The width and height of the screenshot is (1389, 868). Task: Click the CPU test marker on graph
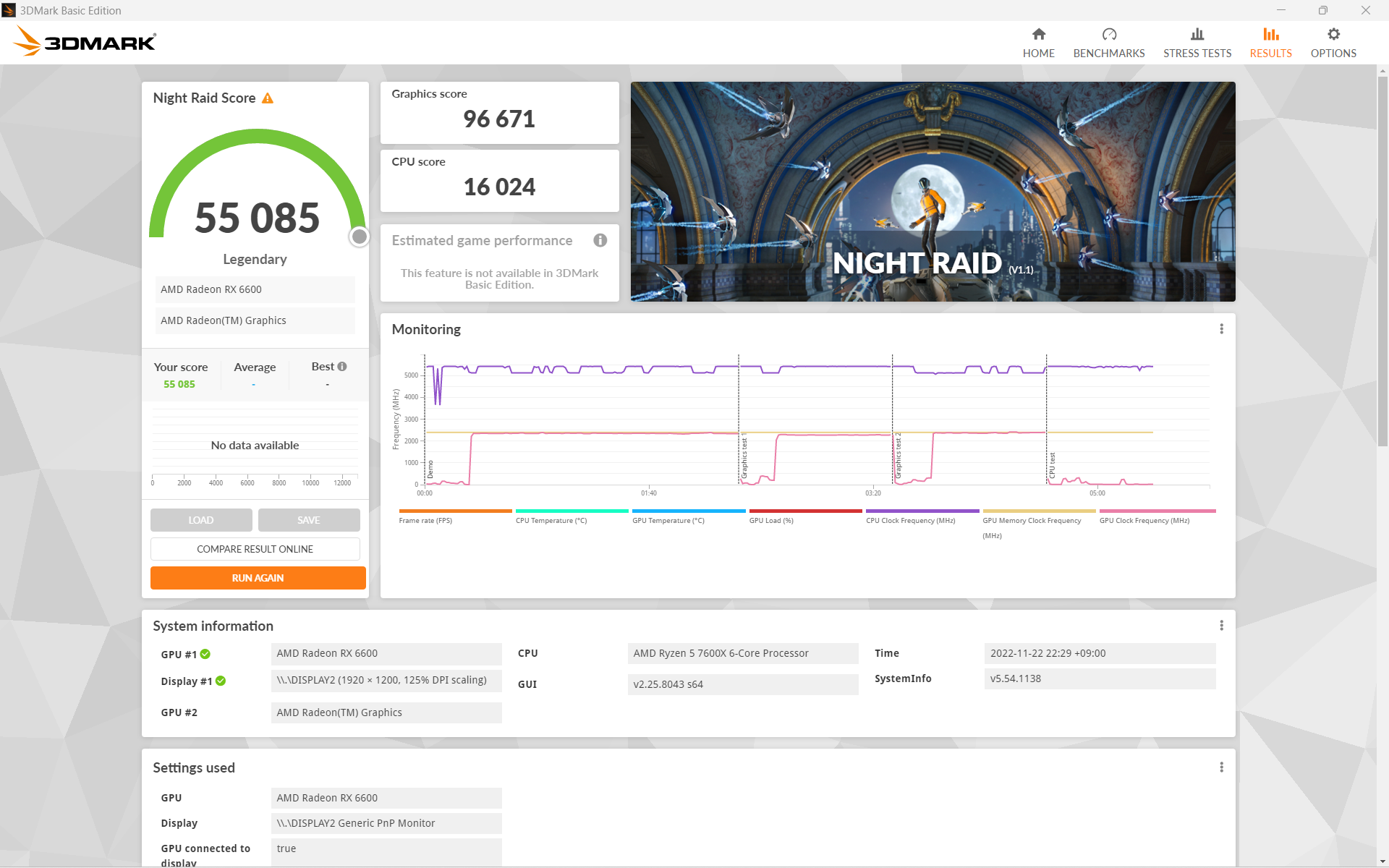coord(1052,464)
